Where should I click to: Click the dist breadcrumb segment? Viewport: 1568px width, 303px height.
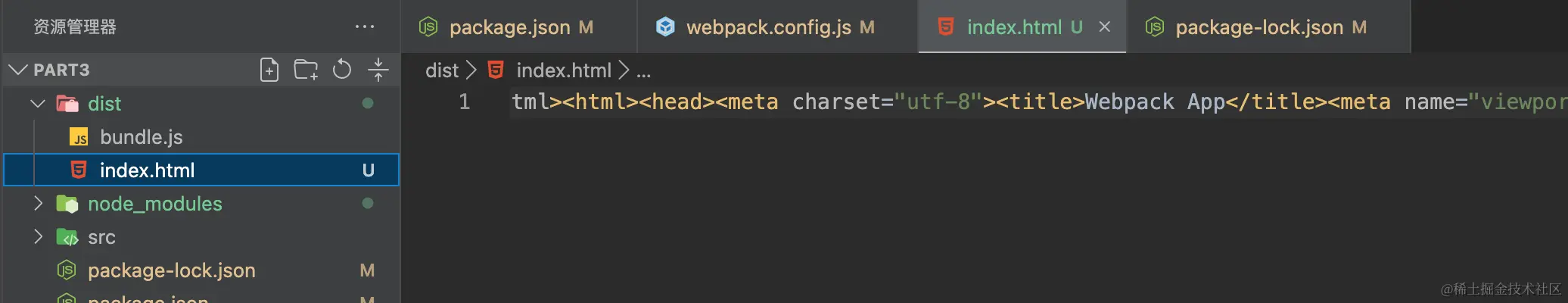click(x=442, y=70)
